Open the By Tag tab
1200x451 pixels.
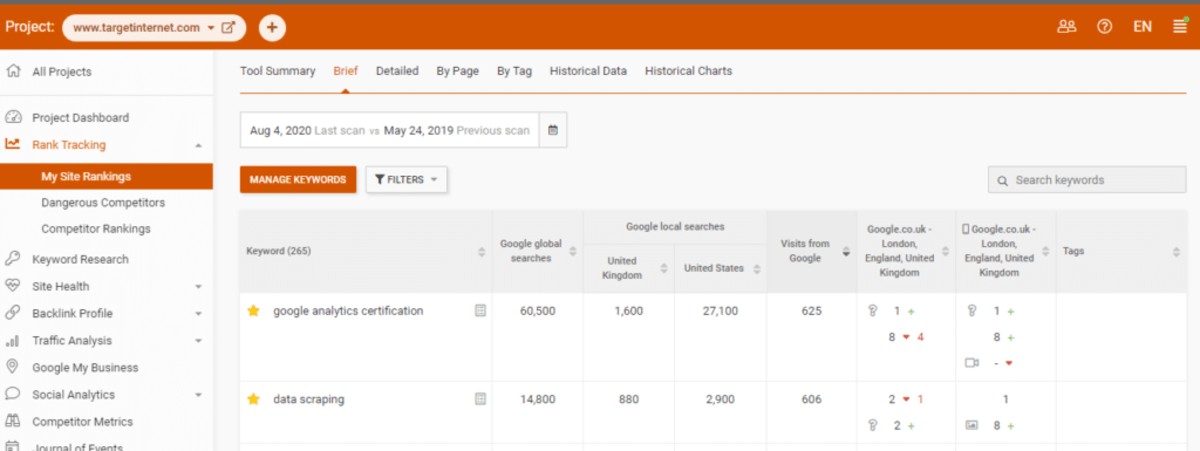pyautogui.click(x=514, y=71)
